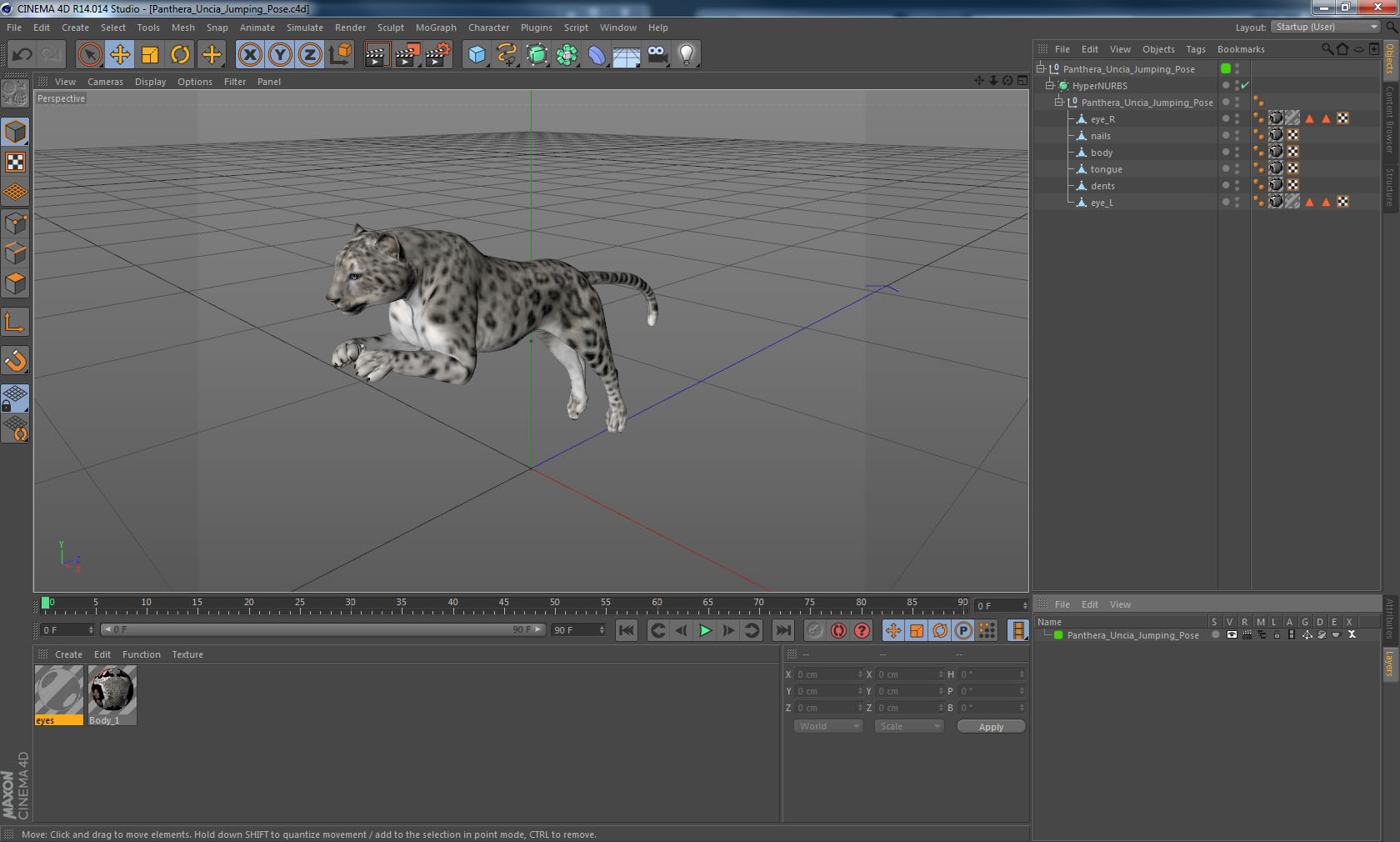Open Edit Render Settings

(x=438, y=55)
